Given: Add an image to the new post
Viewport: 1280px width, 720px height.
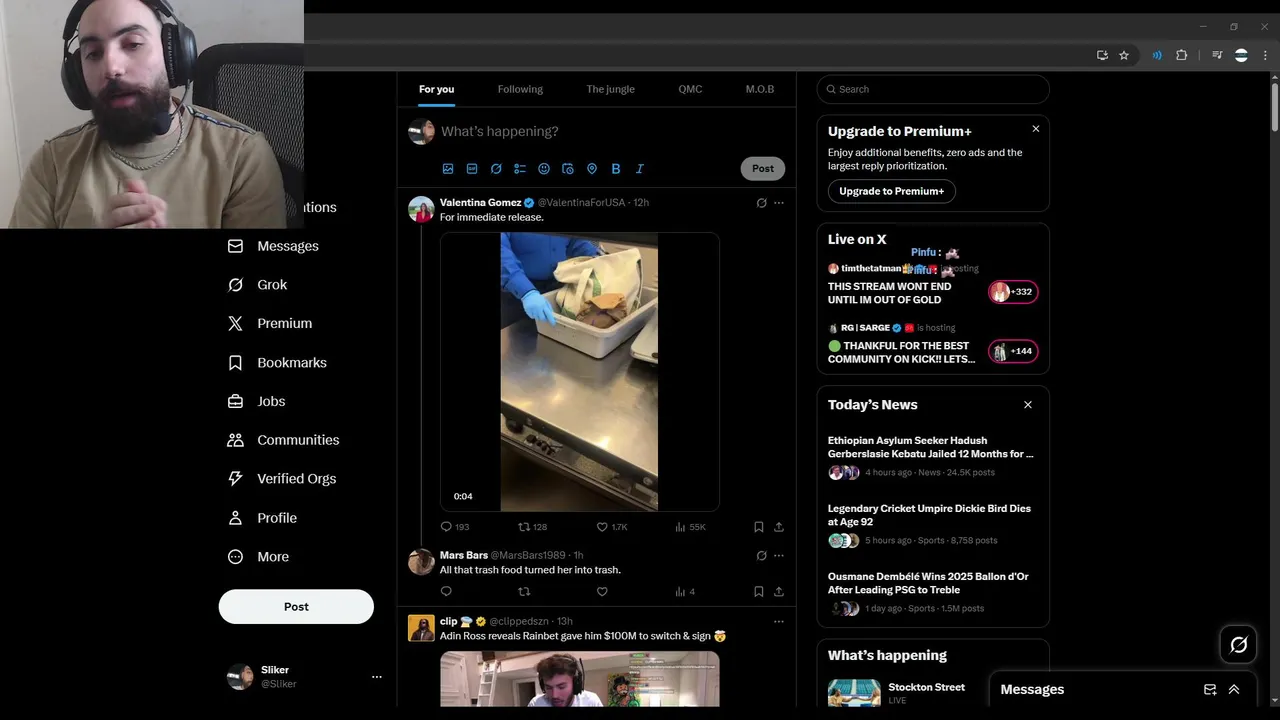Looking at the screenshot, I should [448, 169].
